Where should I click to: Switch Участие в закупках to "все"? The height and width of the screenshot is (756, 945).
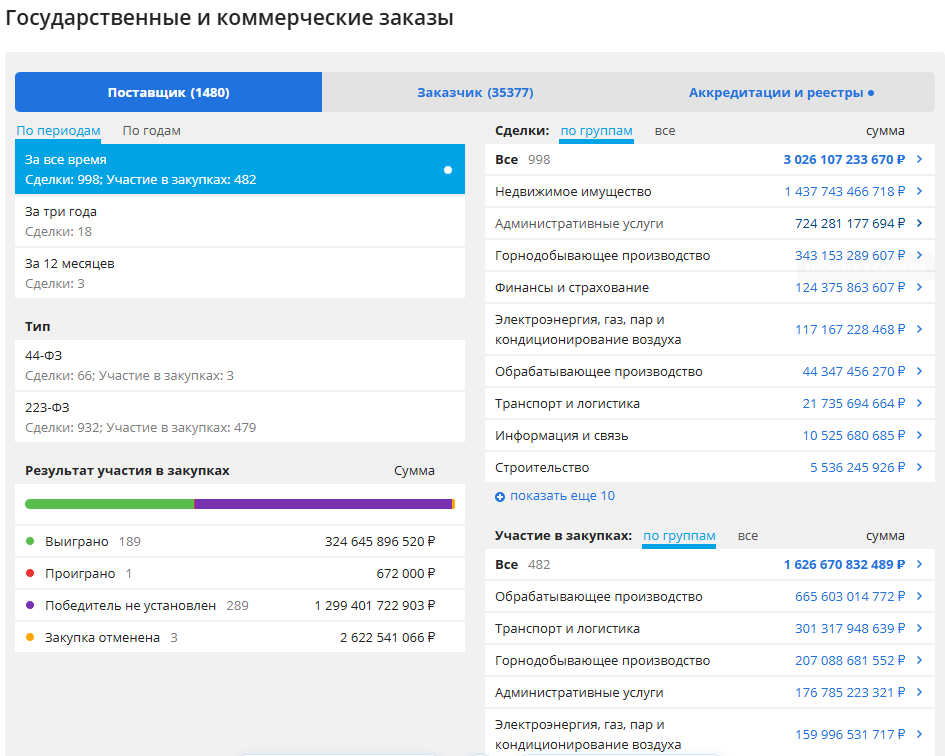[x=747, y=536]
